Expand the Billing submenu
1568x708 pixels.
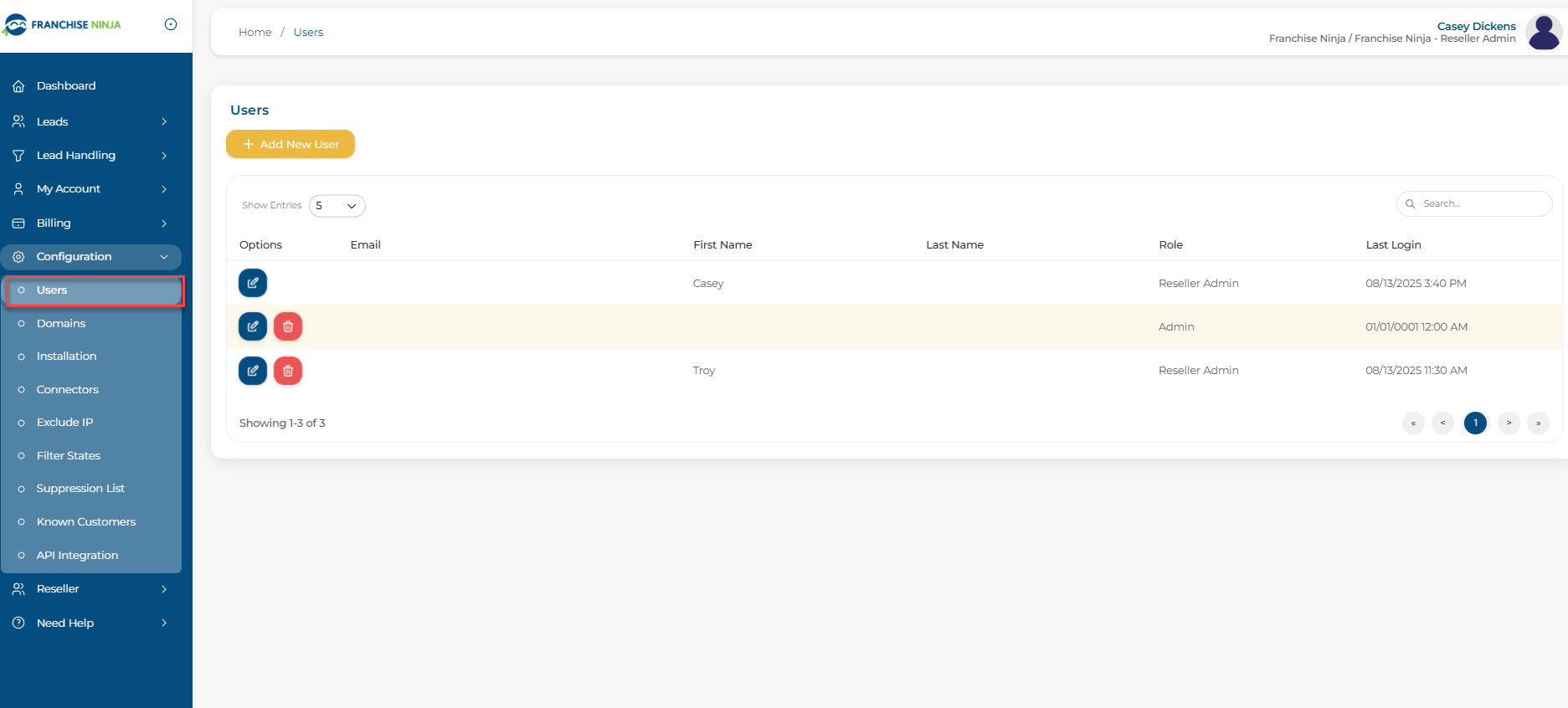pos(90,223)
